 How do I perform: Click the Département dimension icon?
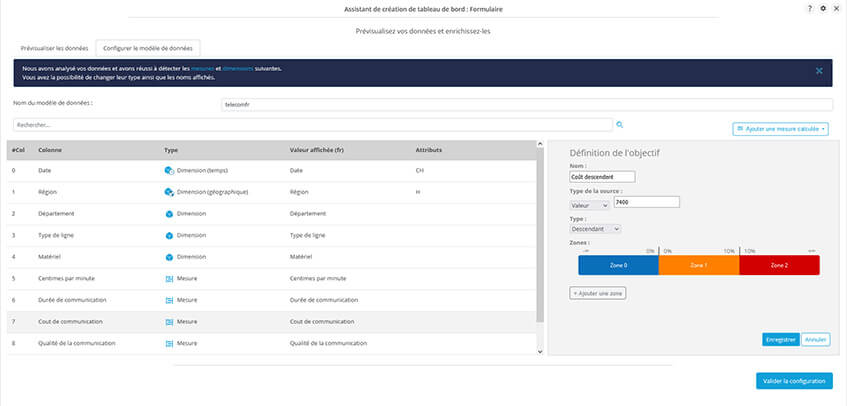tap(169, 213)
